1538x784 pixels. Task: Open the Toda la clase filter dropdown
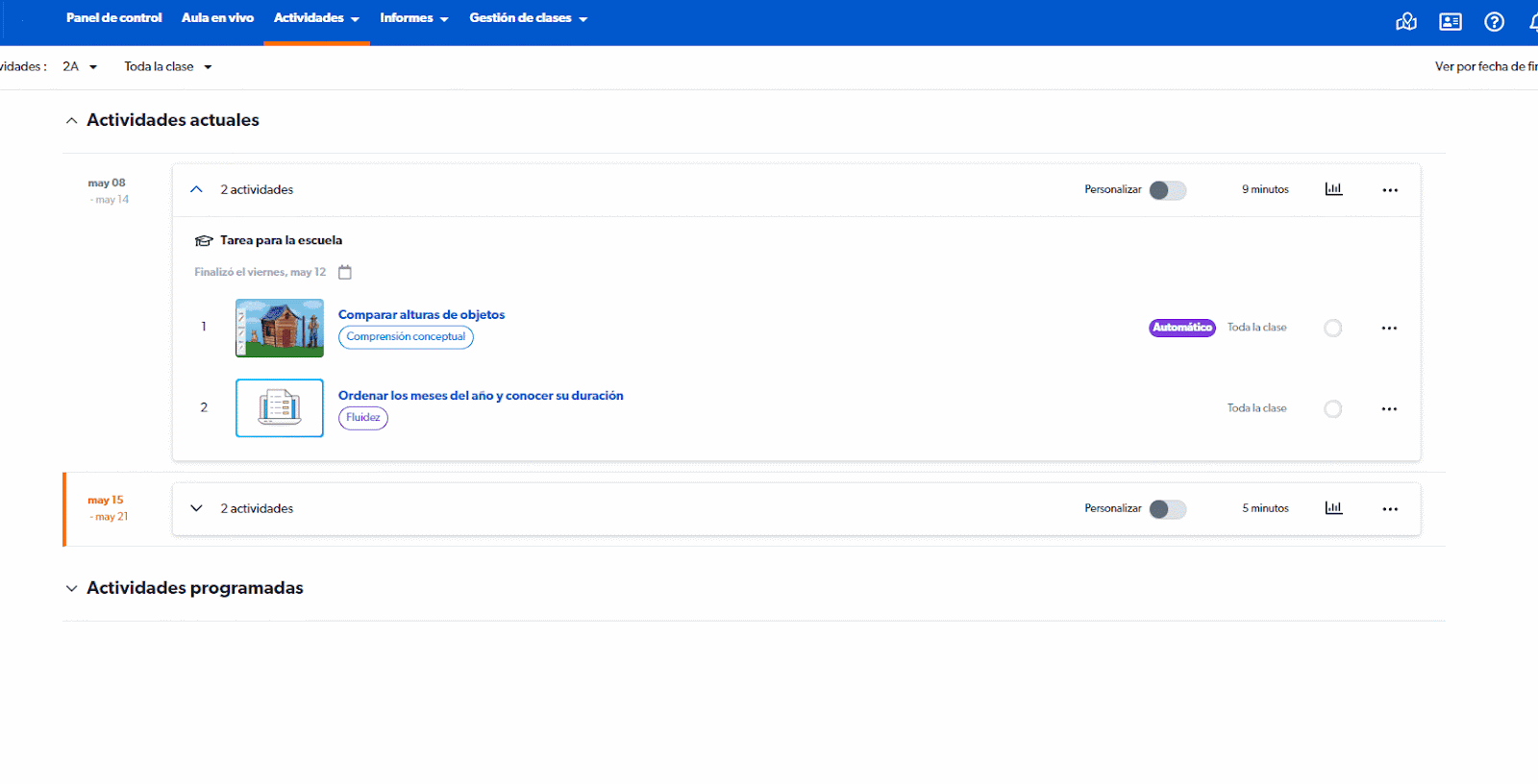point(168,66)
